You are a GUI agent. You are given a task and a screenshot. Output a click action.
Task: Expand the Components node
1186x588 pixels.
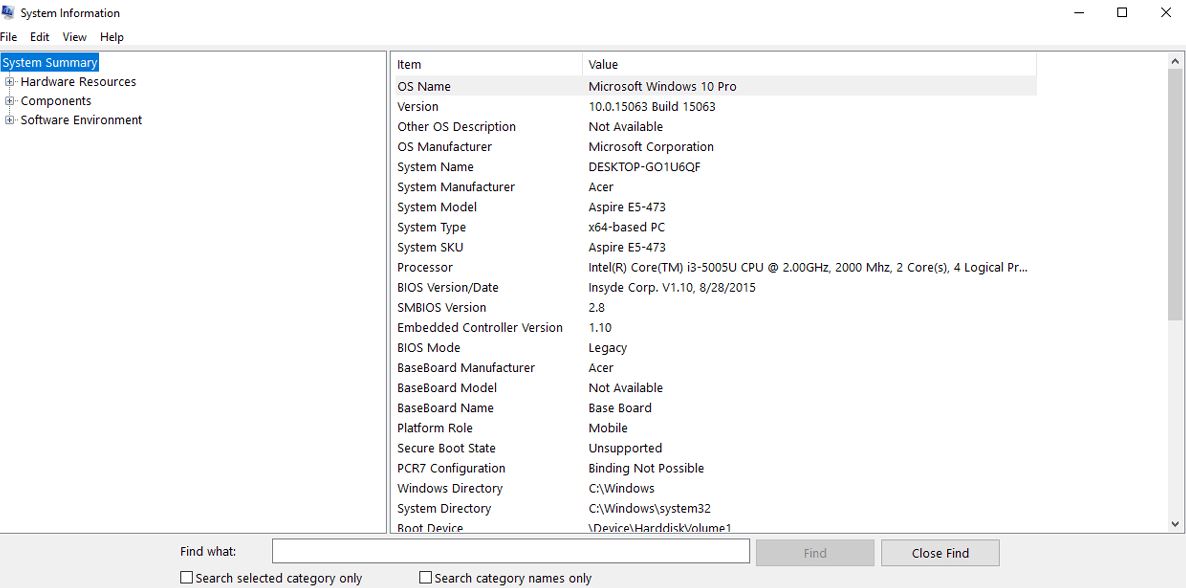(x=10, y=101)
